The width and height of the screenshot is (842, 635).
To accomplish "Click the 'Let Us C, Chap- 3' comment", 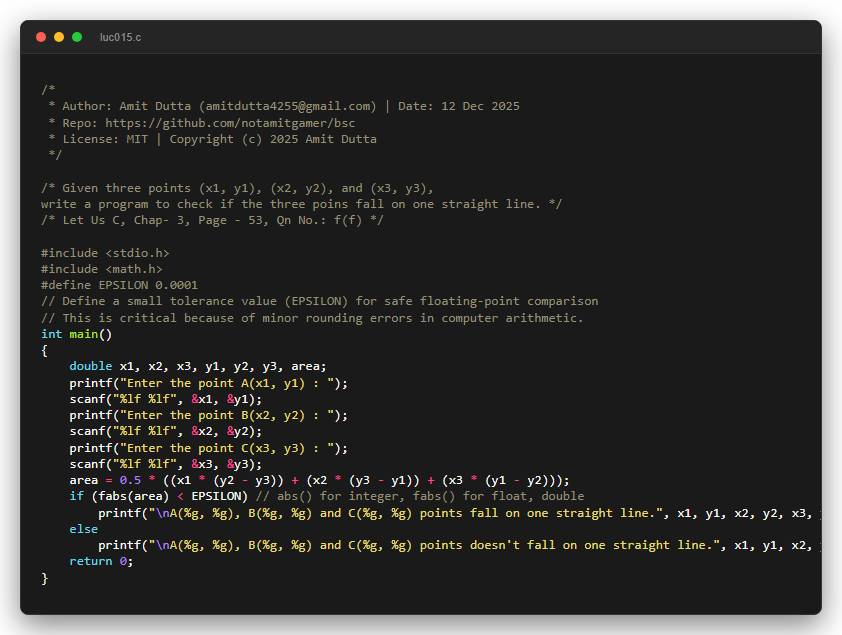I will click(x=212, y=221).
